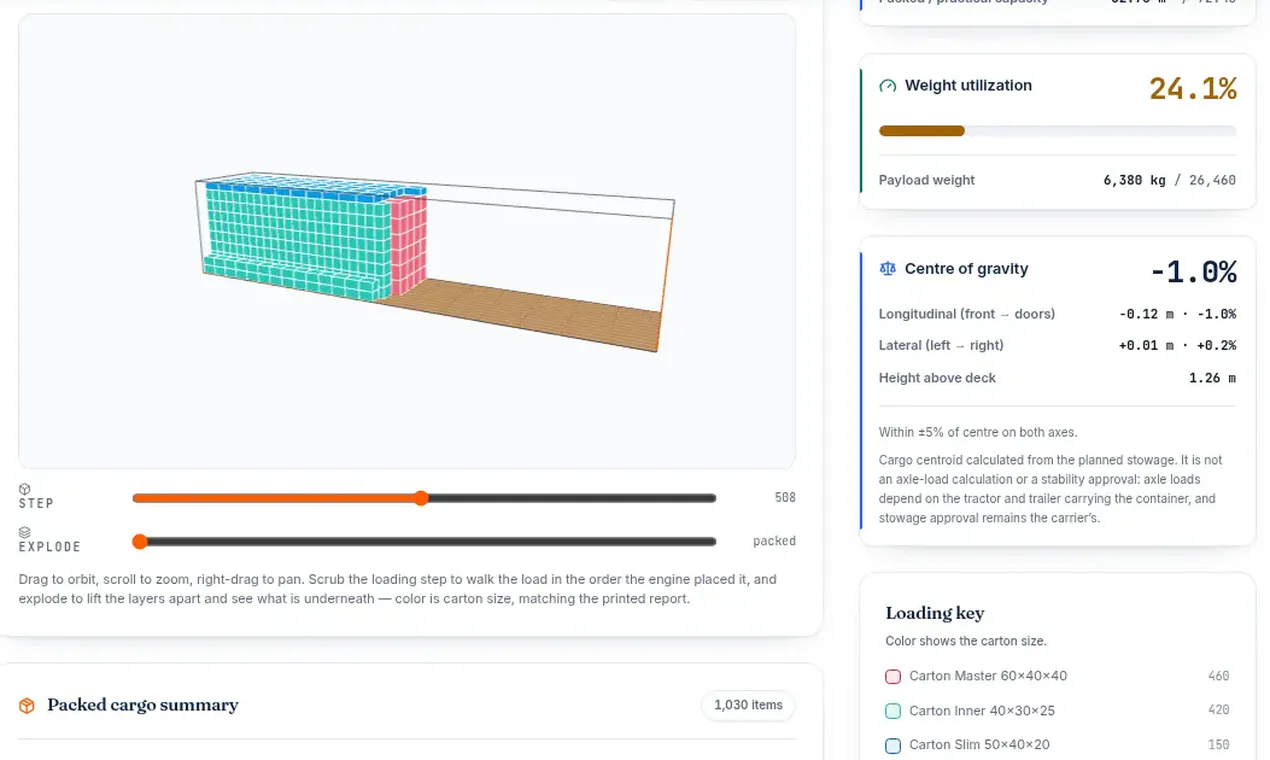Click 'Within ±5% of centre on both axes.' note

click(x=978, y=433)
